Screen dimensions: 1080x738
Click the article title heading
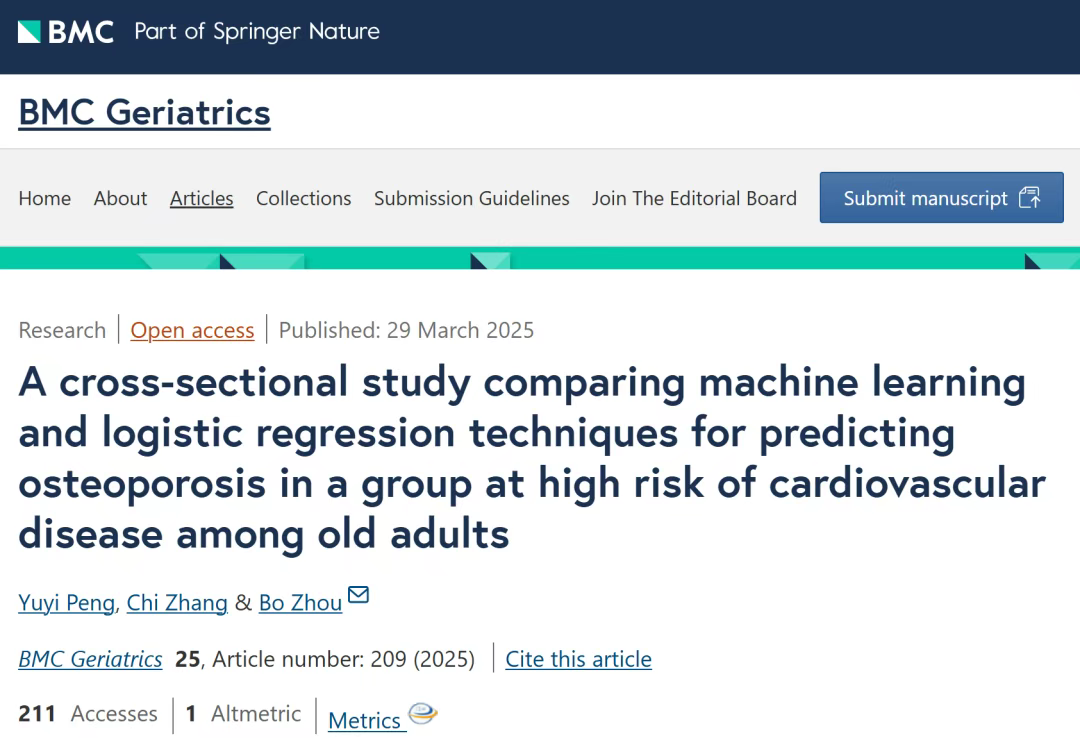pos(532,458)
